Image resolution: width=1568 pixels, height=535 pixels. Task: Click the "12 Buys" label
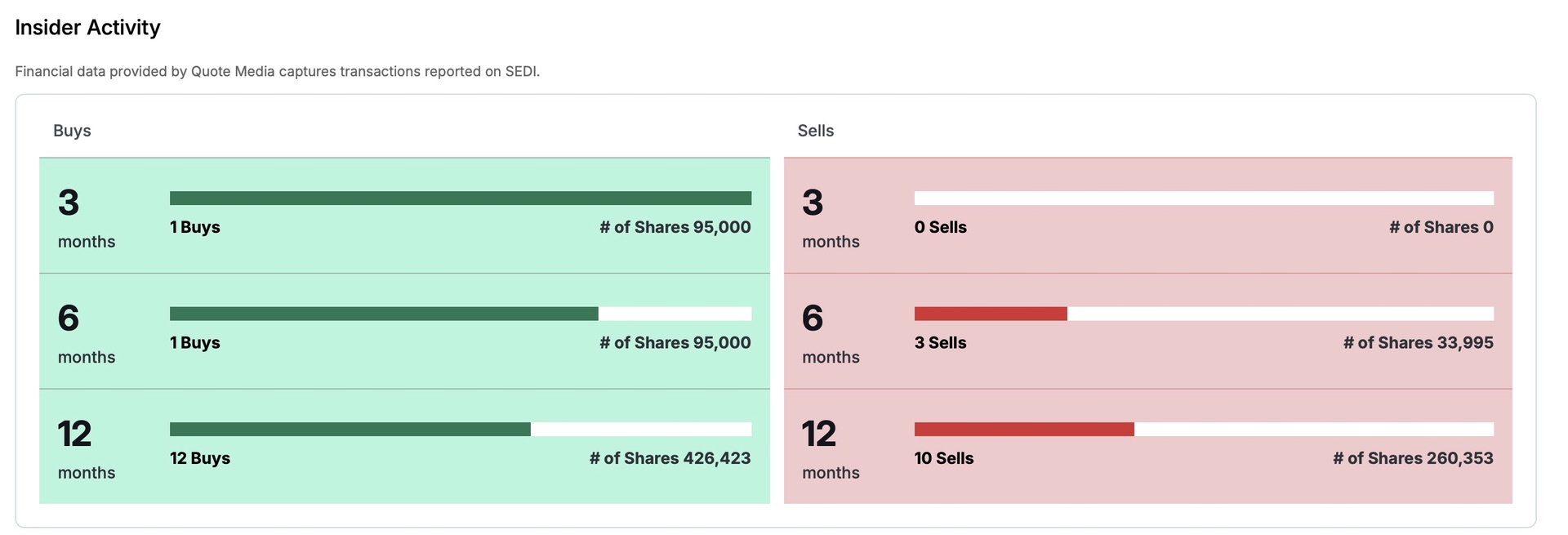click(x=200, y=458)
